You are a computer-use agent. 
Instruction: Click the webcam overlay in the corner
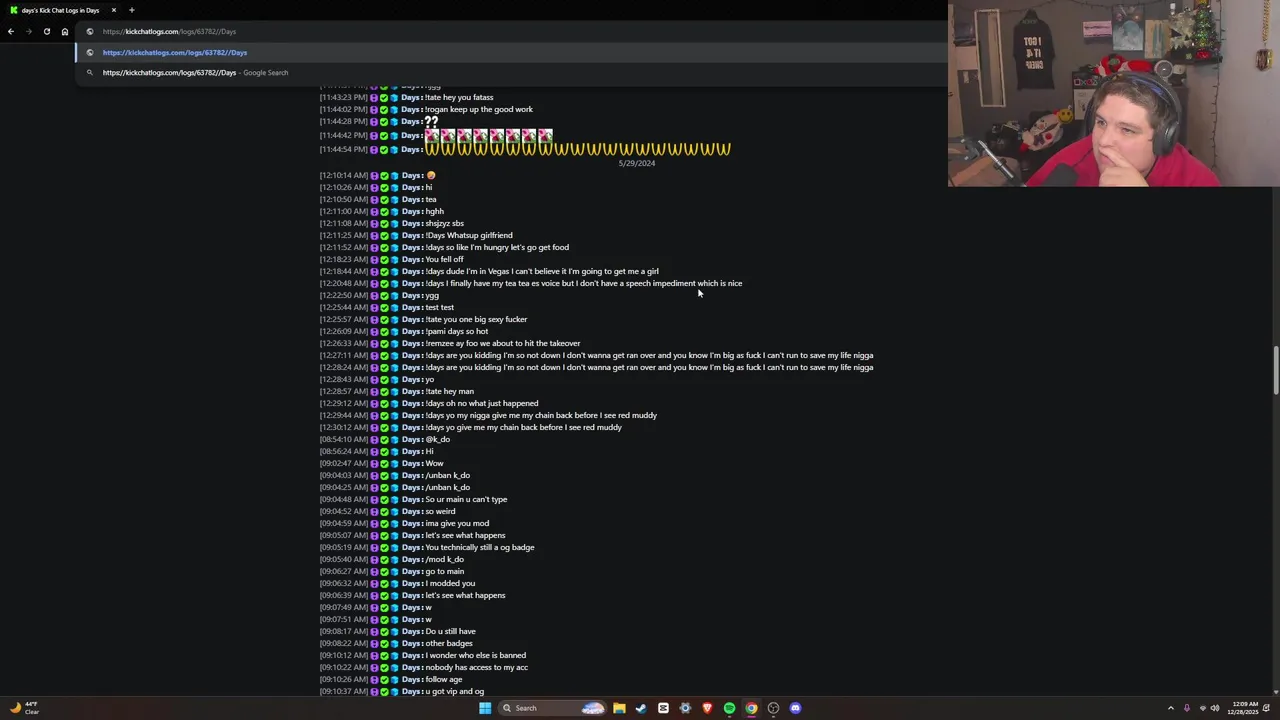(x=1114, y=94)
